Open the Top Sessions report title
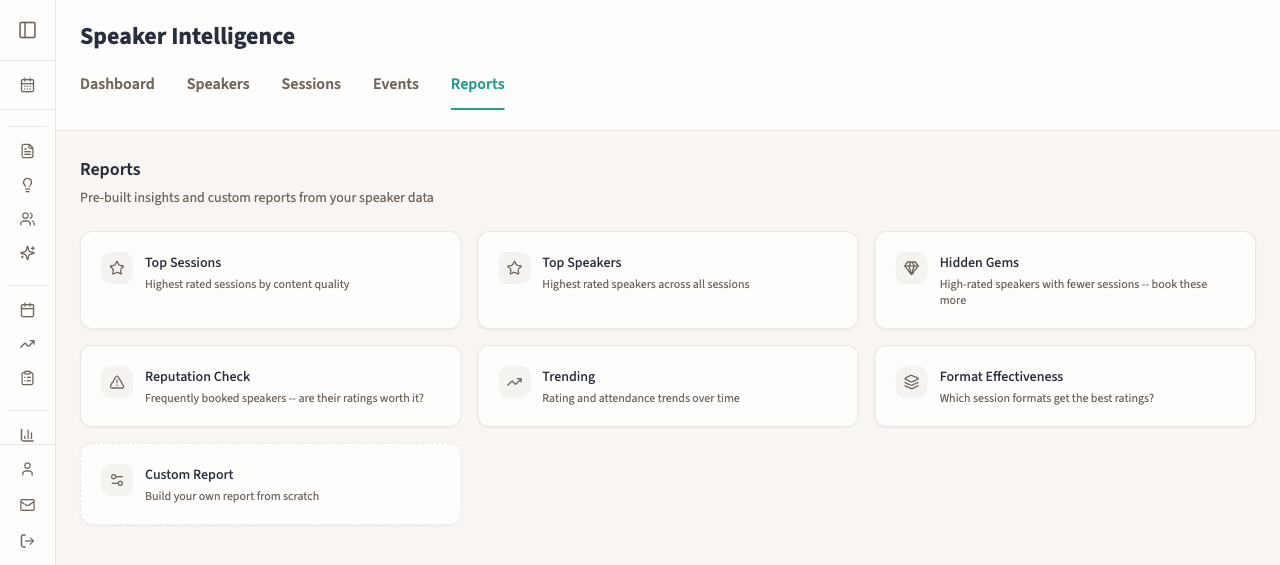Screen dimensions: 1280x565 (183, 263)
